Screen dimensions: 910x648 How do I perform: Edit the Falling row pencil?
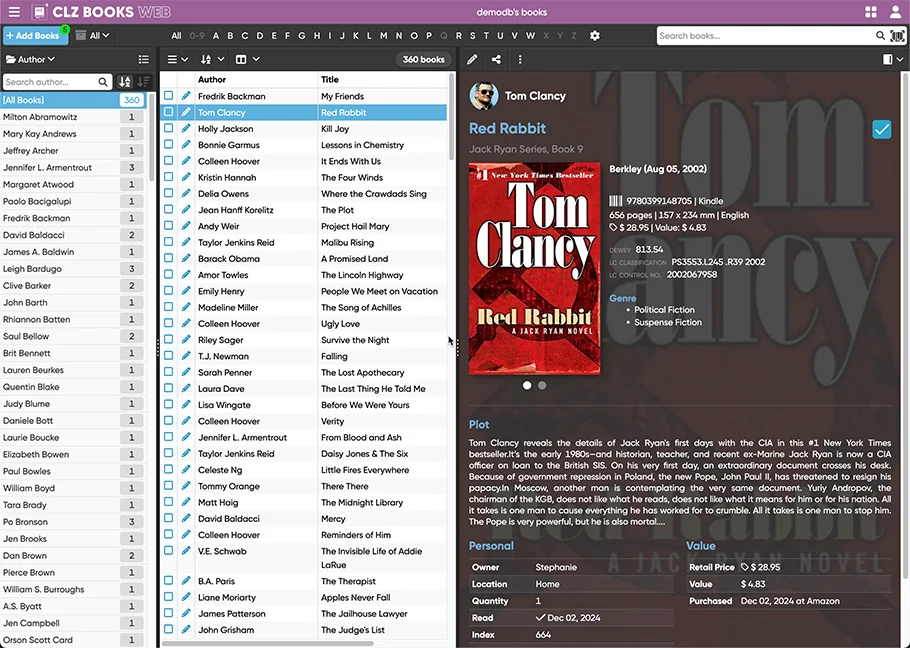pyautogui.click(x=186, y=356)
